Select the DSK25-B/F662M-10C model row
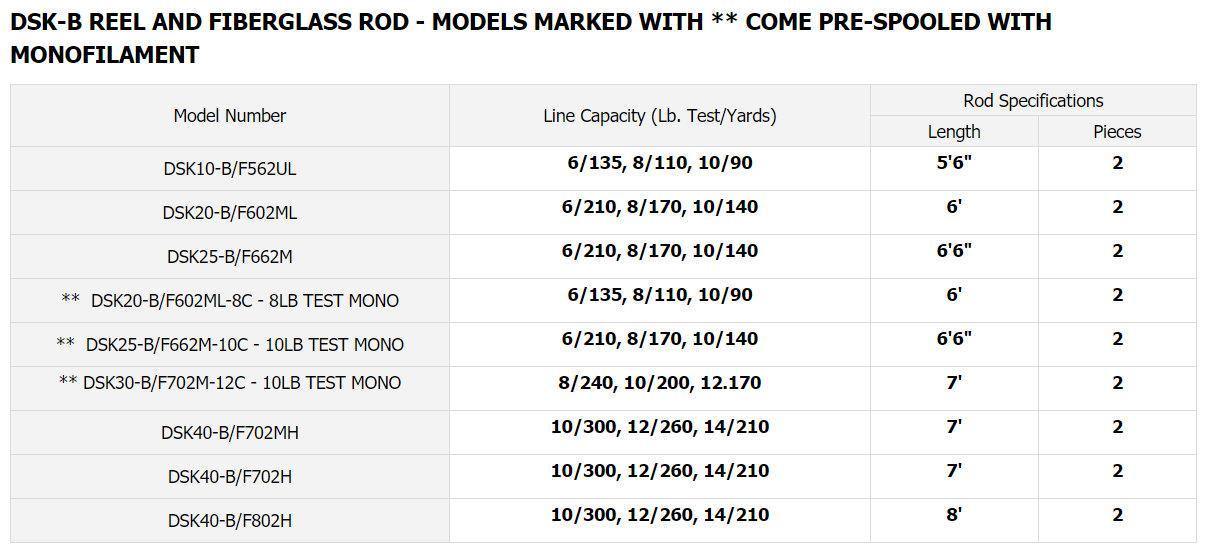The image size is (1209, 551). tap(229, 345)
